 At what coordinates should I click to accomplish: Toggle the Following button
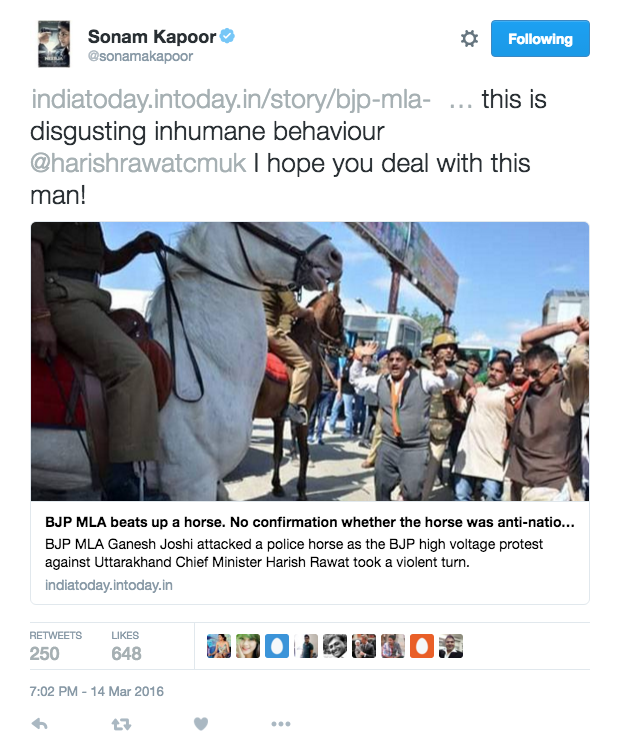click(x=540, y=39)
